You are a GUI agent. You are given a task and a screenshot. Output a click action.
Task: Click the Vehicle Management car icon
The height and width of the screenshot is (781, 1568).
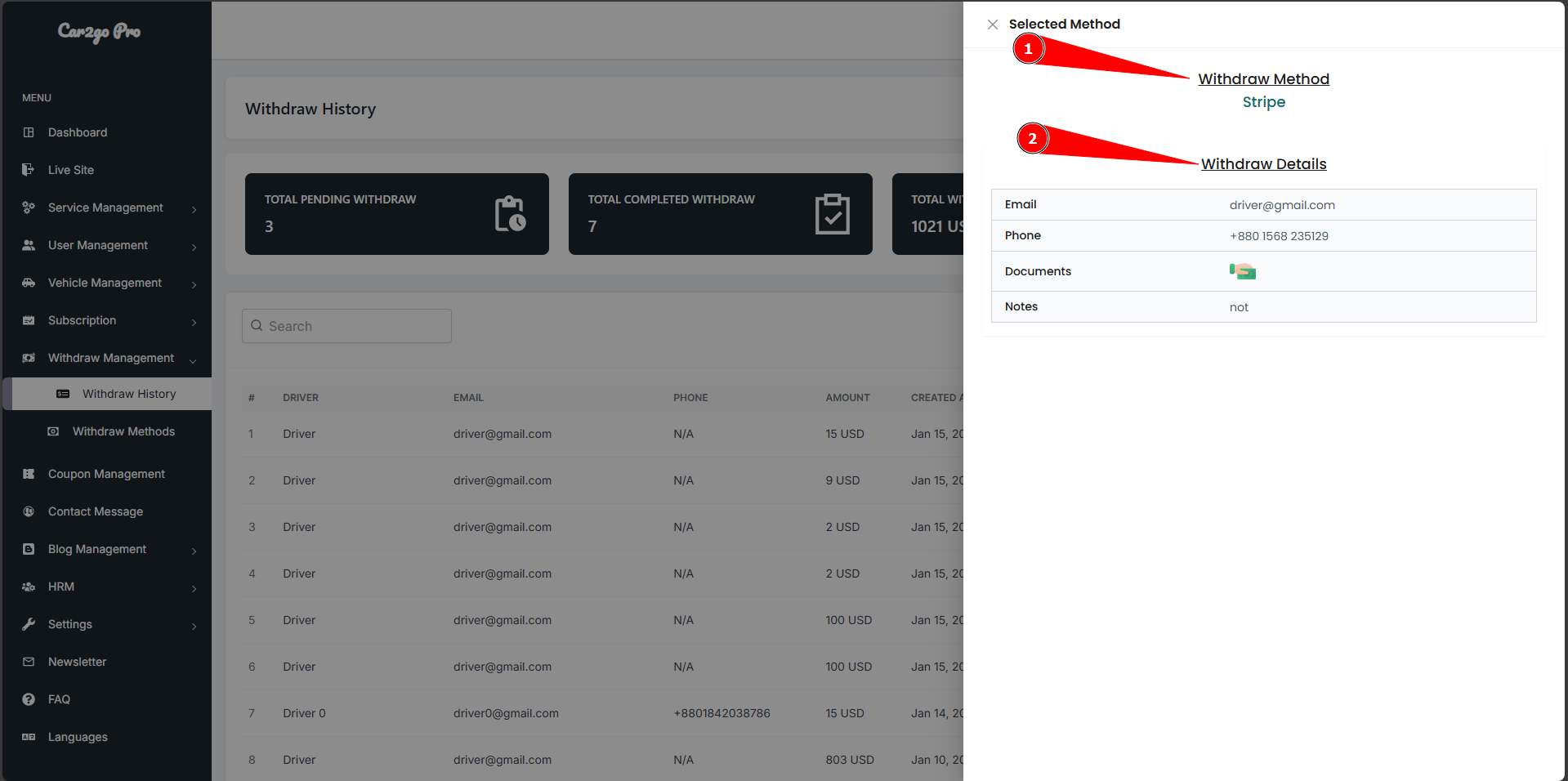click(29, 283)
